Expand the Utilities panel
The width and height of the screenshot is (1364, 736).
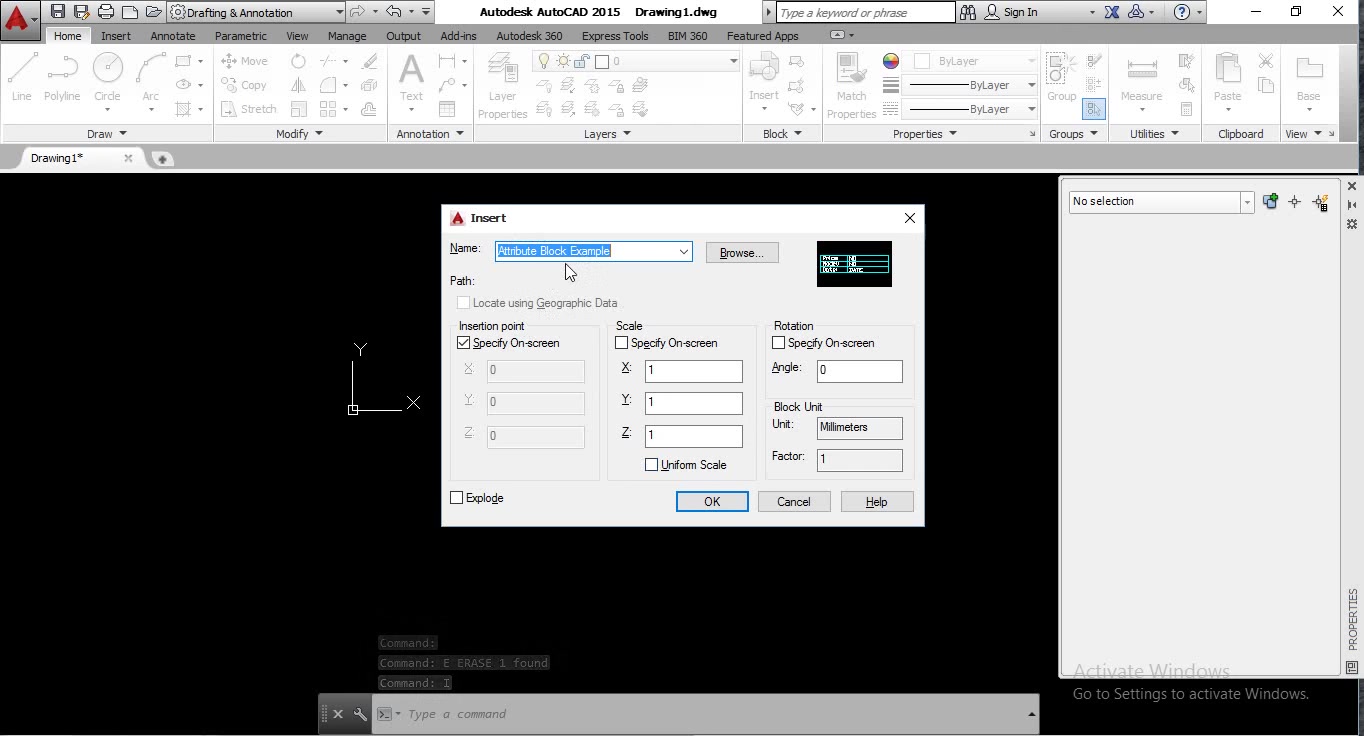click(x=1154, y=134)
